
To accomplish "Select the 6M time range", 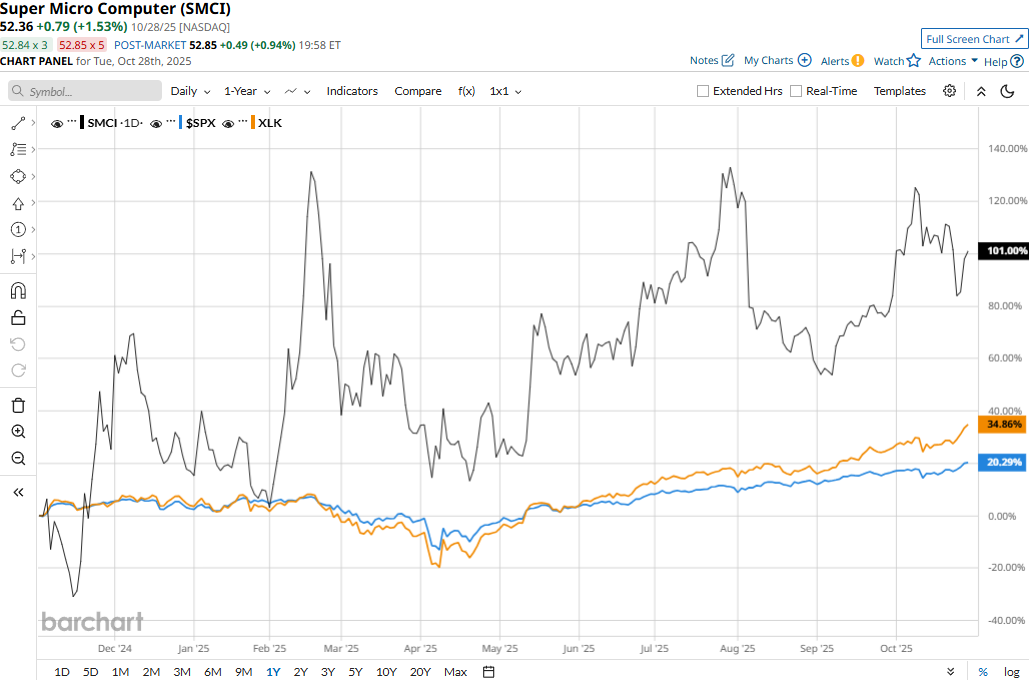I will [212, 671].
